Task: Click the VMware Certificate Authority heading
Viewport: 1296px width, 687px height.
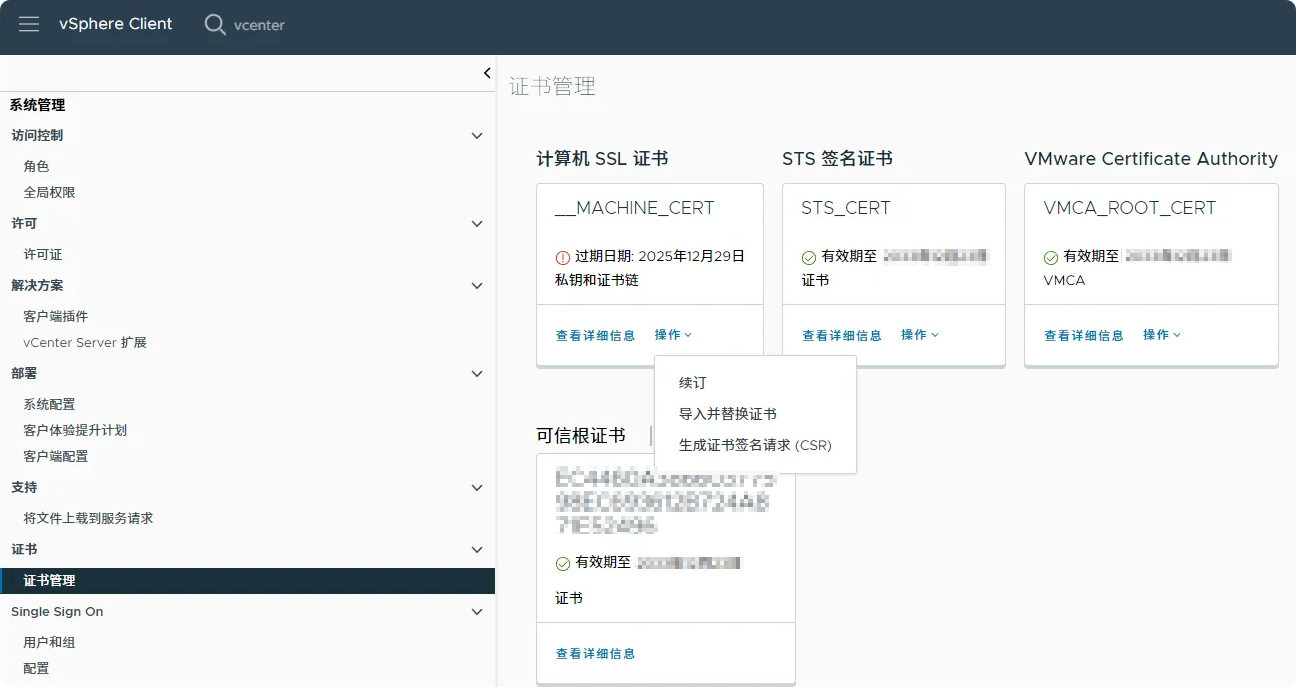Action: tap(1151, 159)
